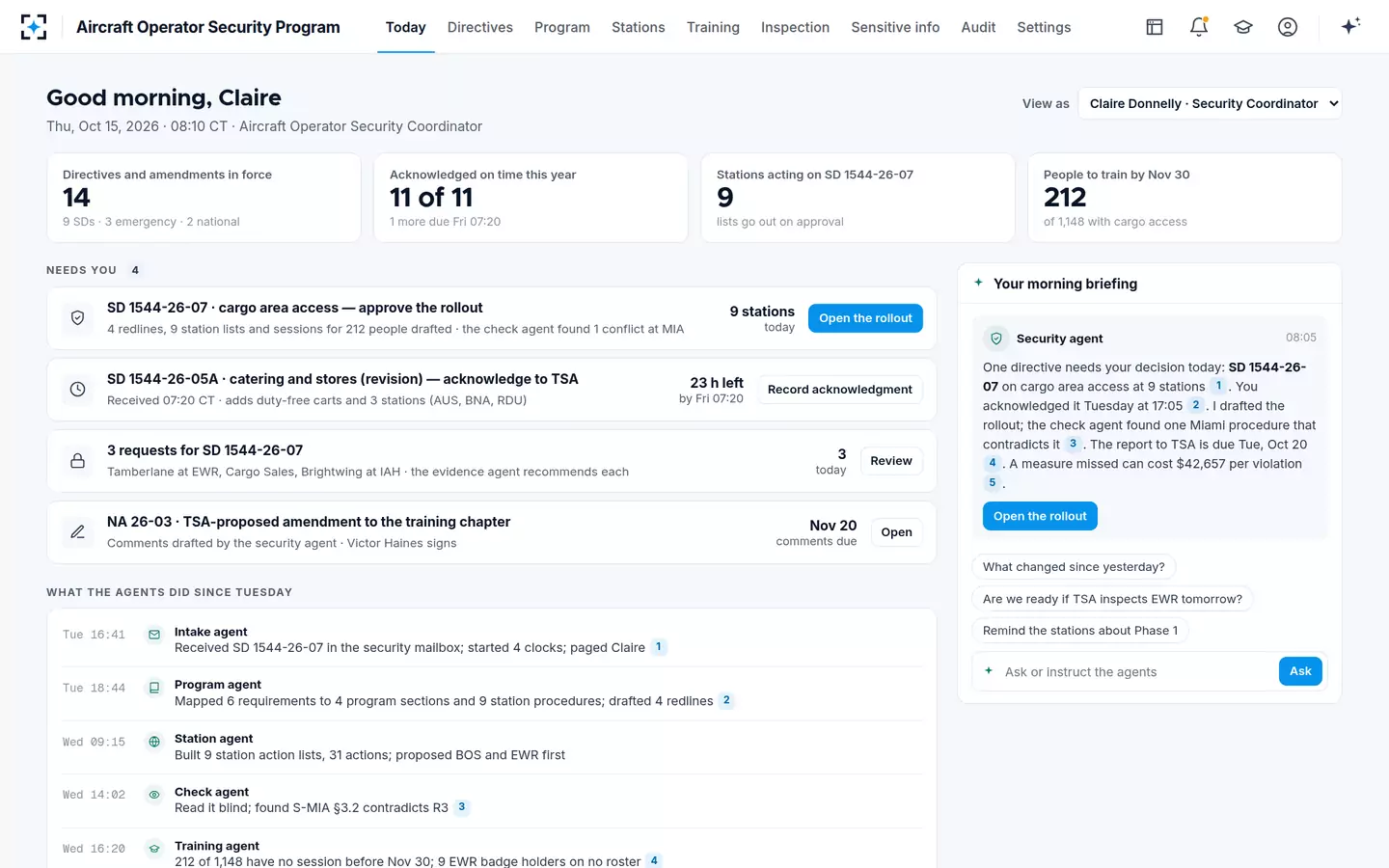This screenshot has height=868, width=1389.
Task: Open citation 2 on Program agent entry
Action: coord(726,701)
